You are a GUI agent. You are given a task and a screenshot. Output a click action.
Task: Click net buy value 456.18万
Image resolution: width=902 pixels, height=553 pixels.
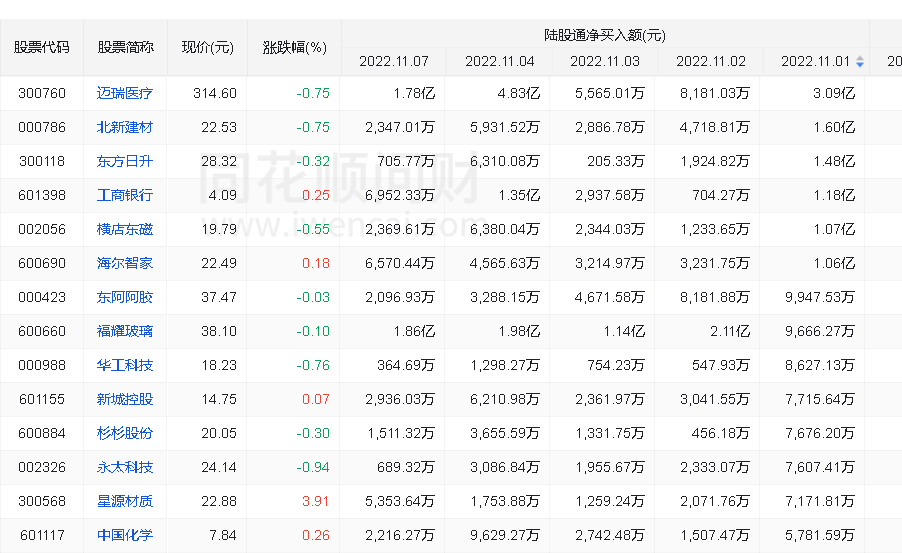point(721,433)
